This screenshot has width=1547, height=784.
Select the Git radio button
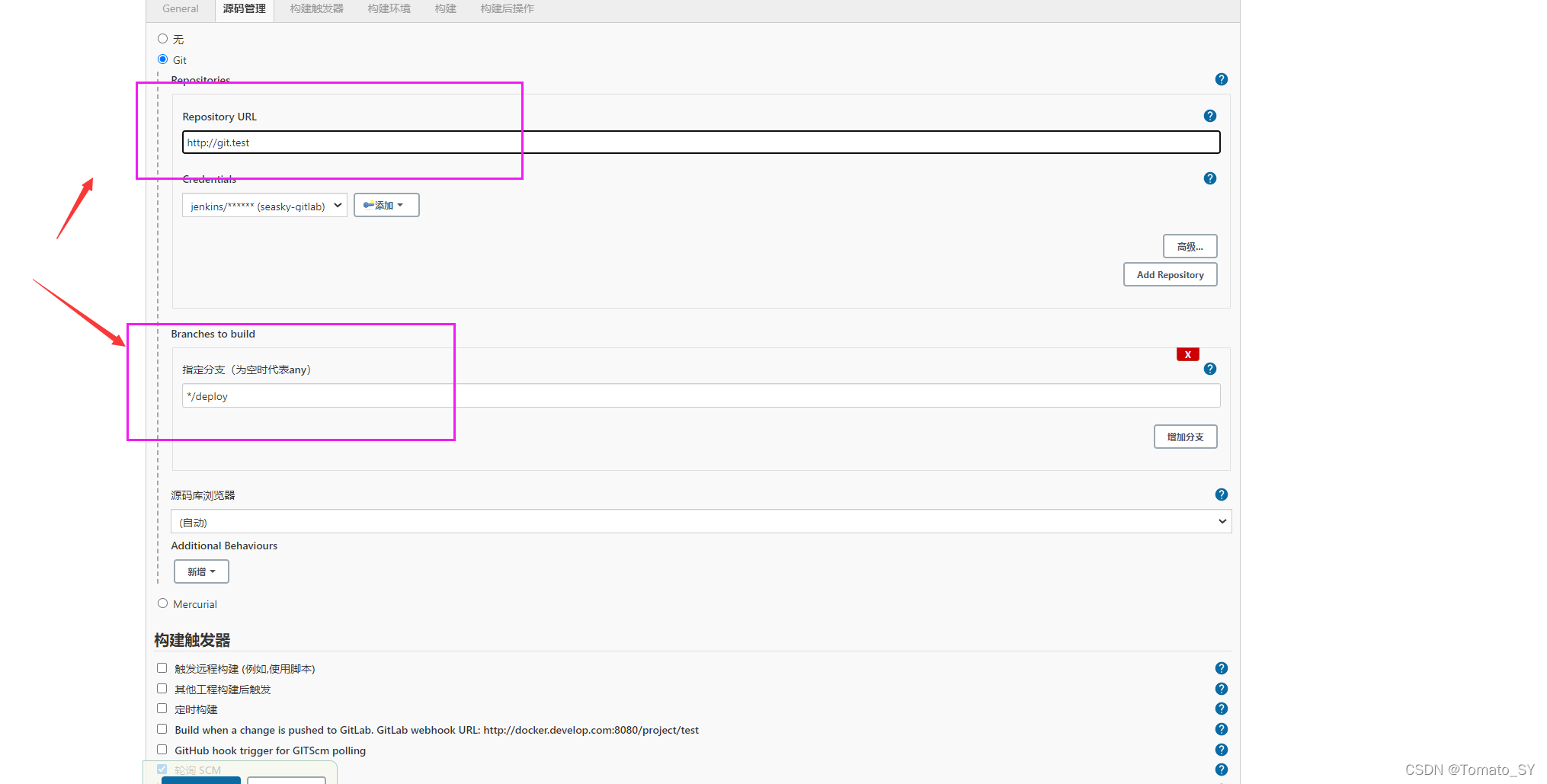(x=162, y=59)
